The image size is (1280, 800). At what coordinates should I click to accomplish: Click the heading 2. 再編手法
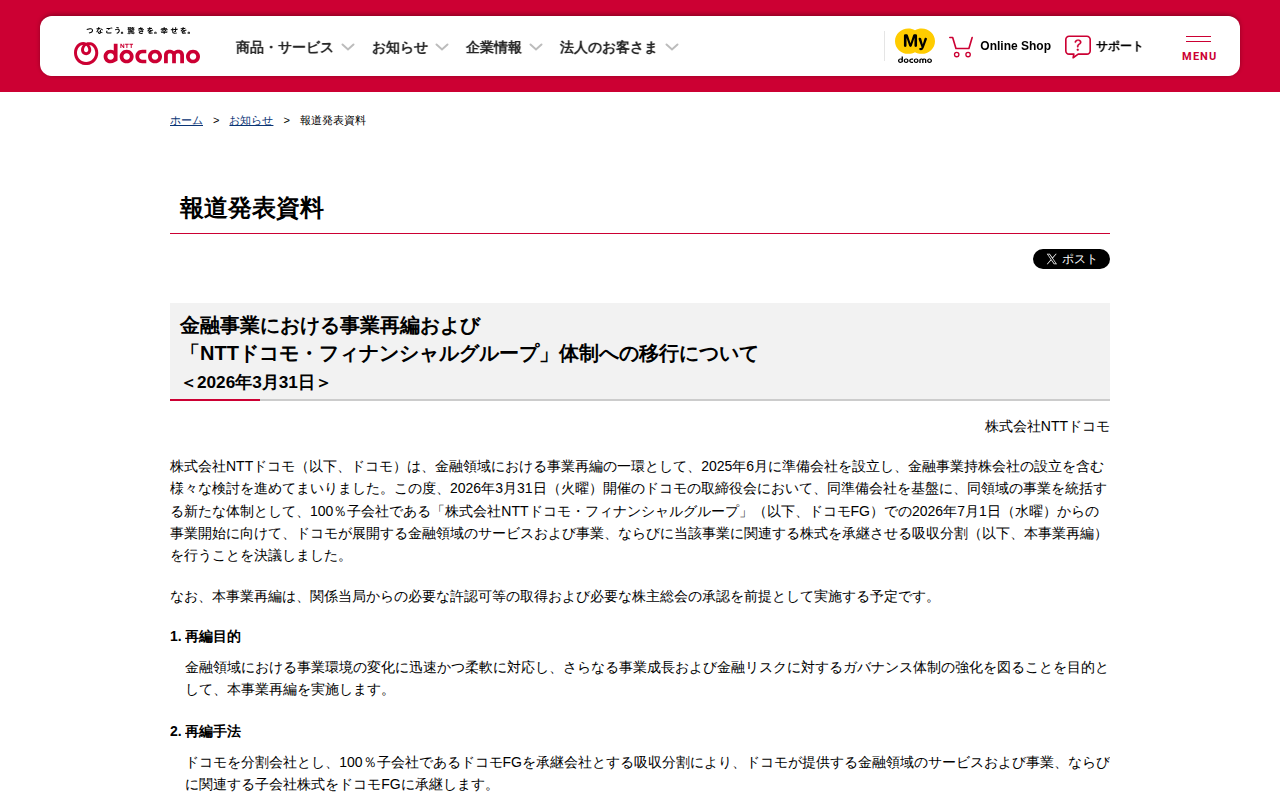[x=205, y=731]
